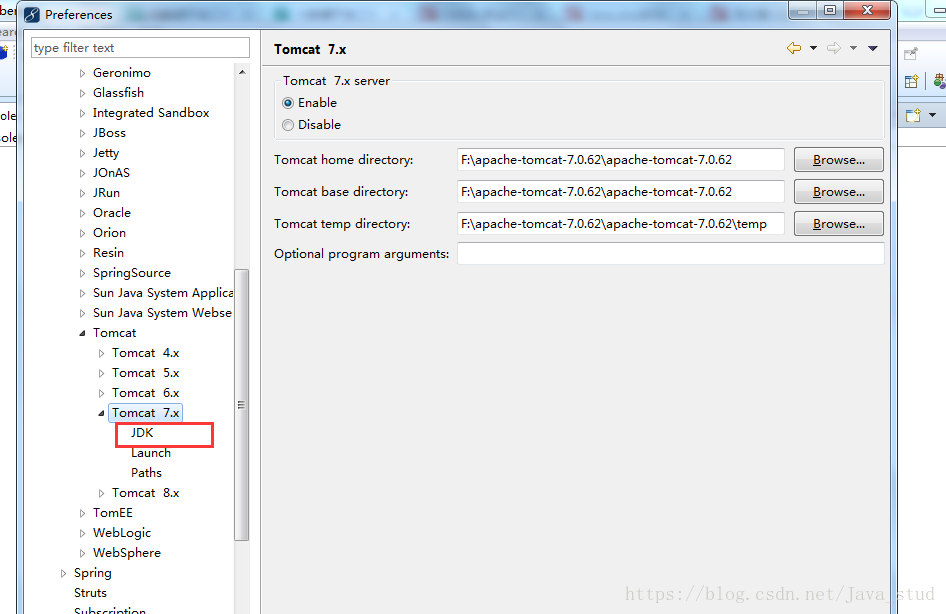The image size is (946, 614).
Task: Select Paths under Tomcat 7.x
Action: [147, 473]
